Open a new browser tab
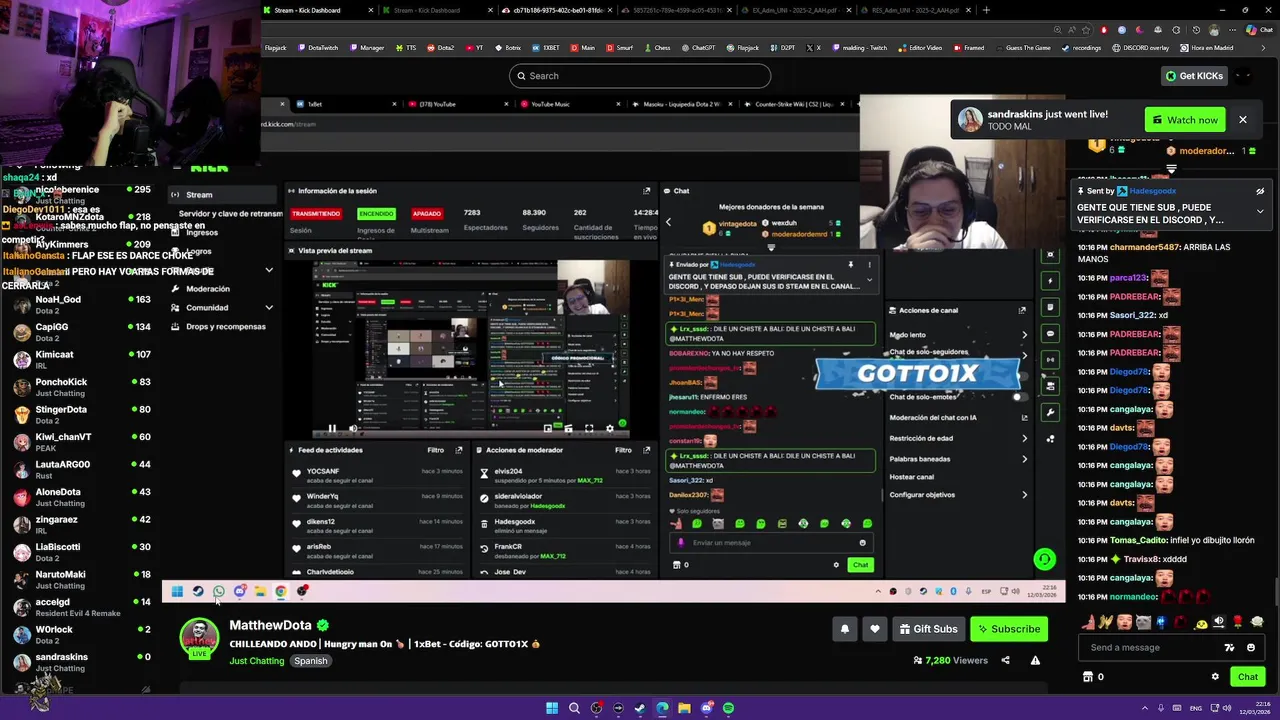This screenshot has width=1280, height=720. click(x=986, y=10)
